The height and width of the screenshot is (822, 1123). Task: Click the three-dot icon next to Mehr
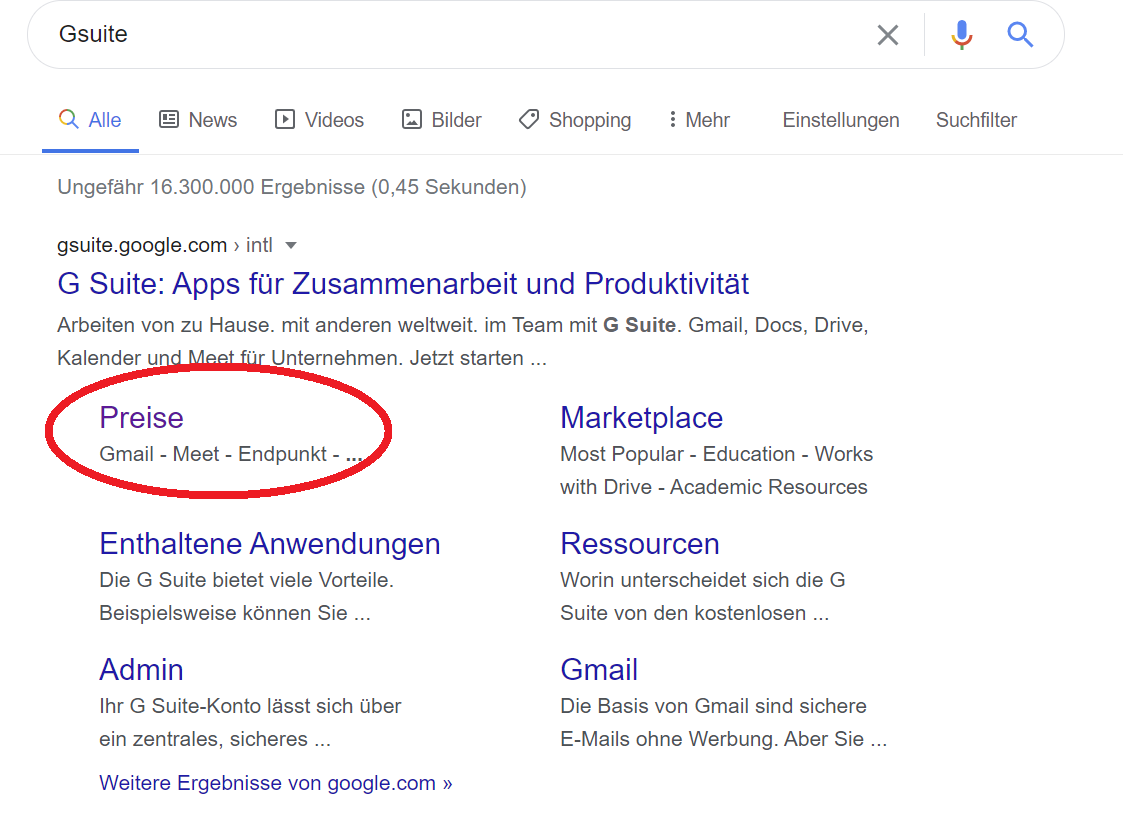[672, 119]
